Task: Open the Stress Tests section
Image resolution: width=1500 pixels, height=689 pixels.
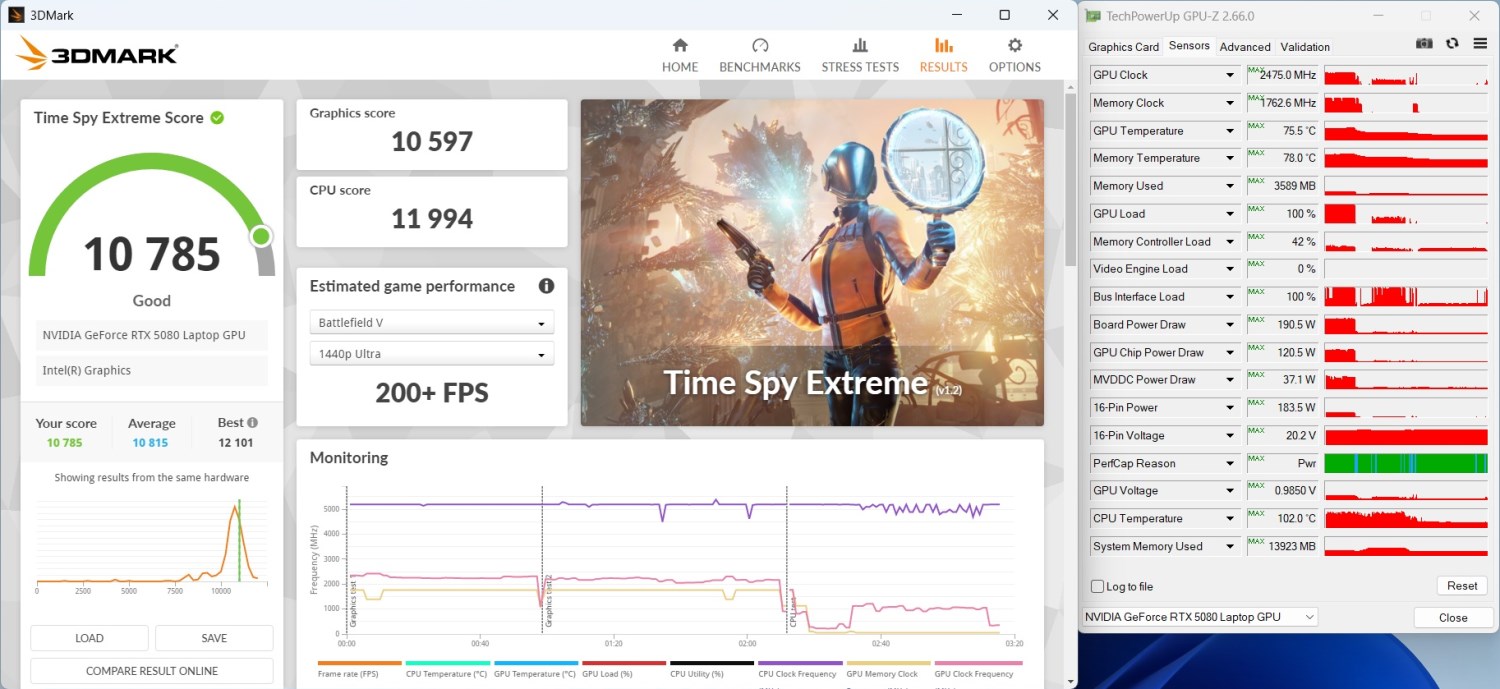Action: tap(860, 56)
